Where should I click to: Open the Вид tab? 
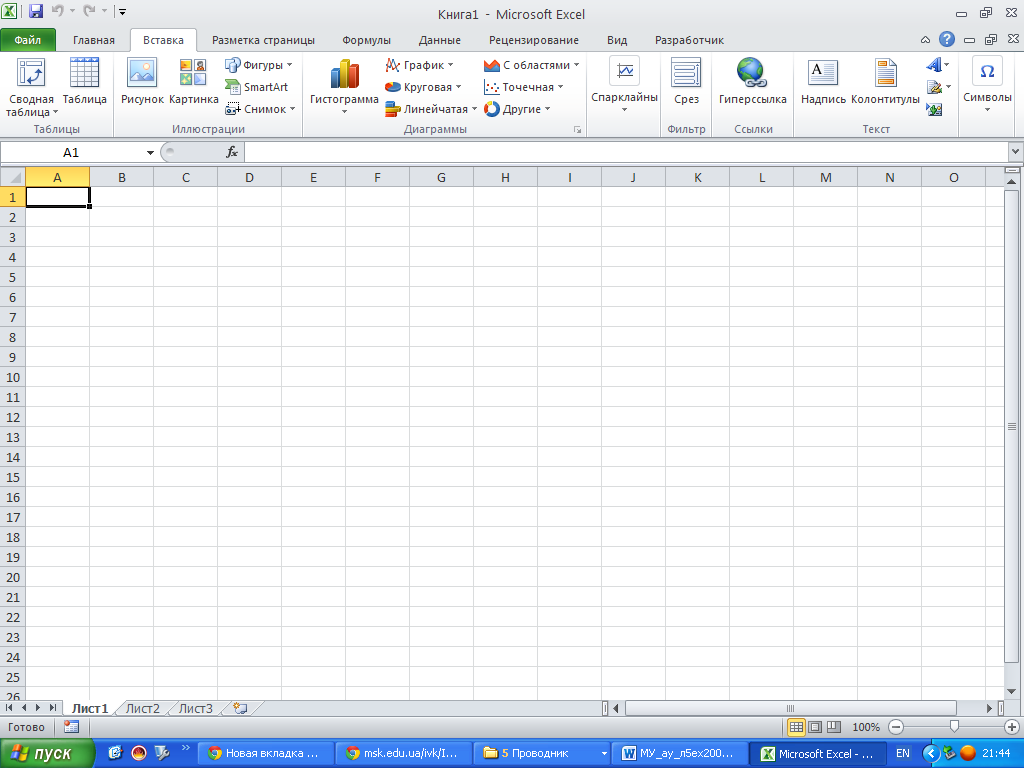(x=616, y=40)
